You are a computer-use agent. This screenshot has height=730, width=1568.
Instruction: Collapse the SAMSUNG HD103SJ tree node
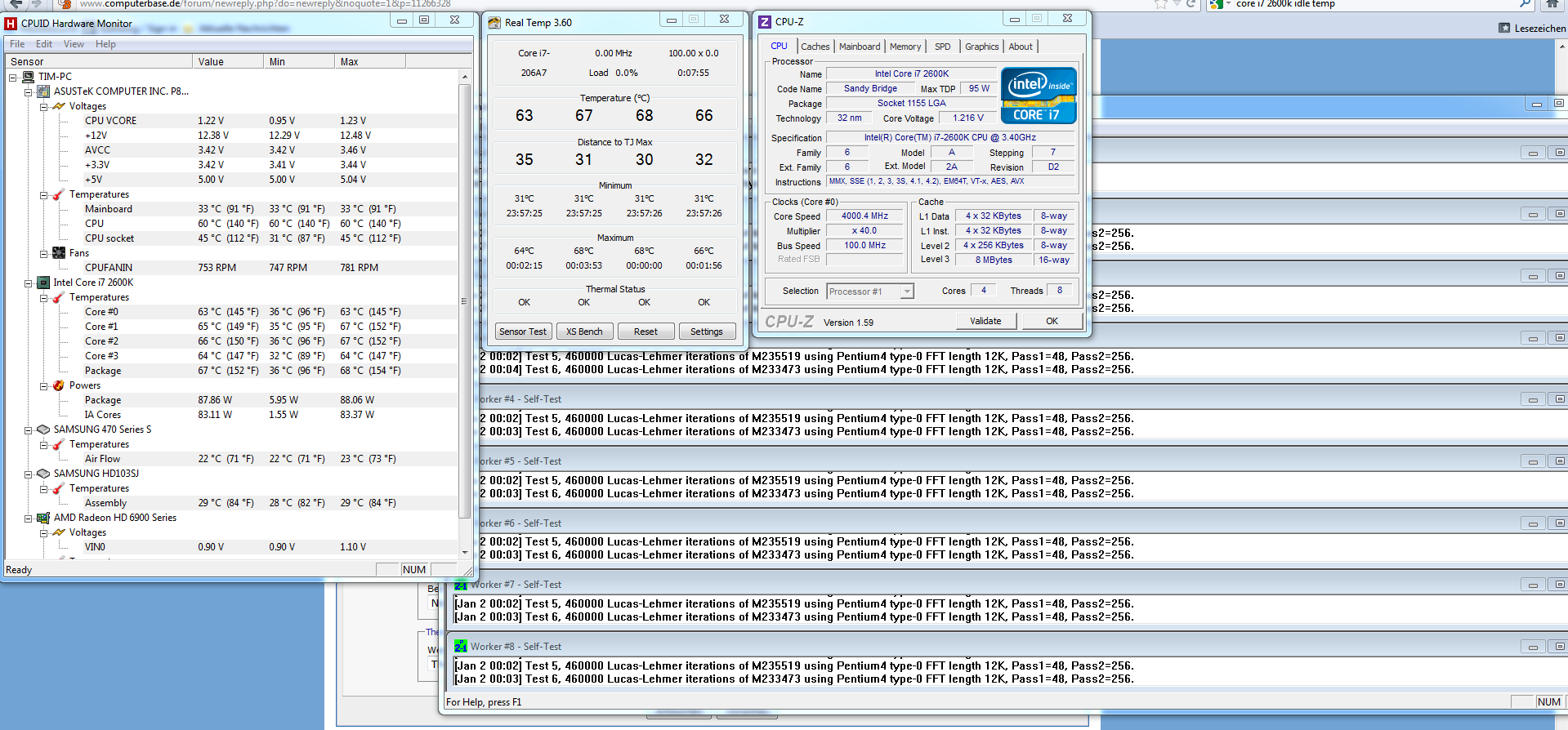(28, 474)
